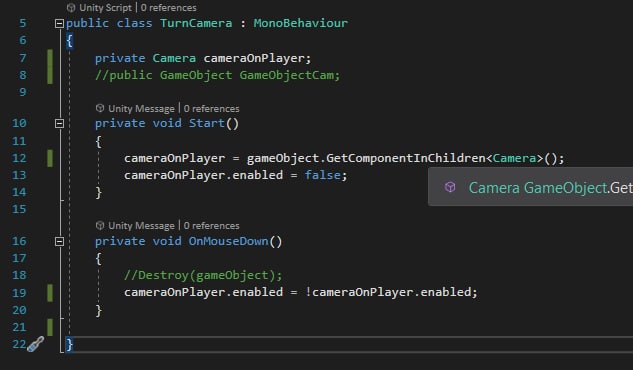Click the closing brace on line 22
This screenshot has width=633, height=370.
click(x=69, y=345)
